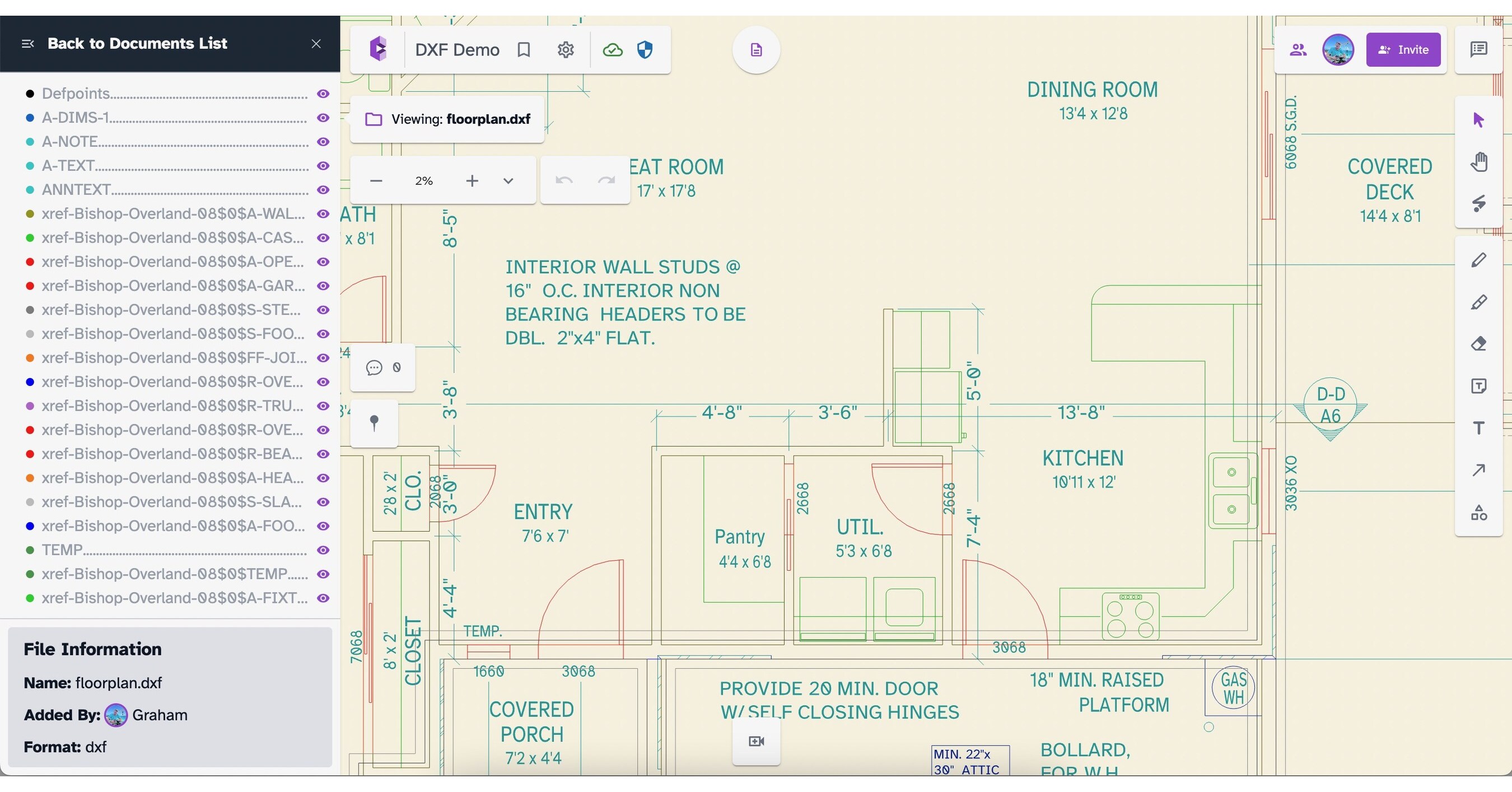
Task: Activate the Pencil annotation tool
Action: (x=1479, y=260)
